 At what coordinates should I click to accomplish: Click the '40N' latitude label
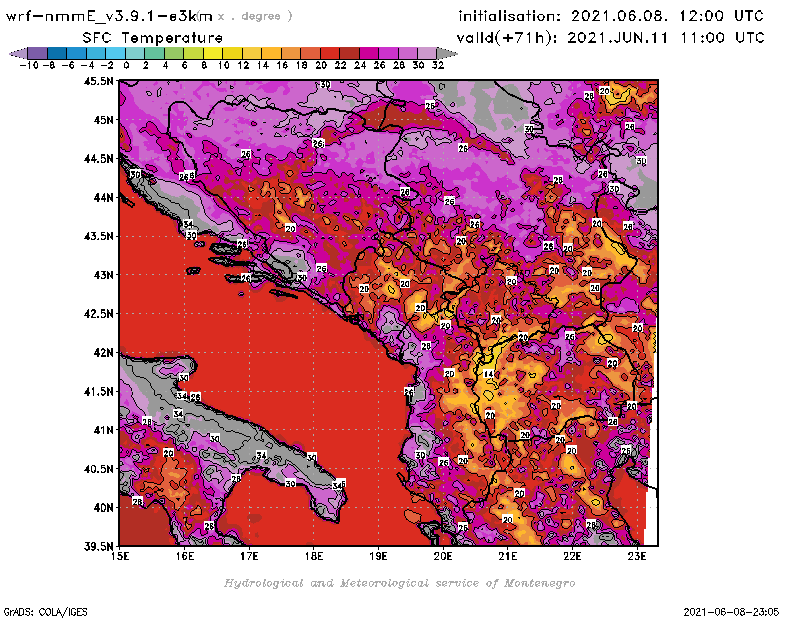coord(103,507)
